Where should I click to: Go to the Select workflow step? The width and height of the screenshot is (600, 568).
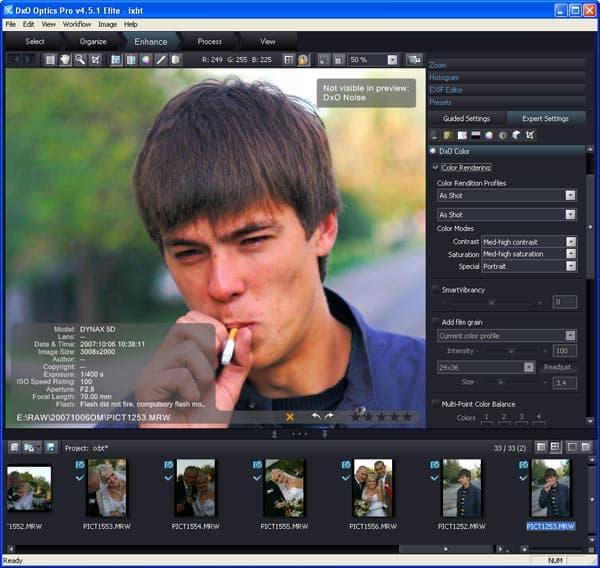click(x=35, y=41)
